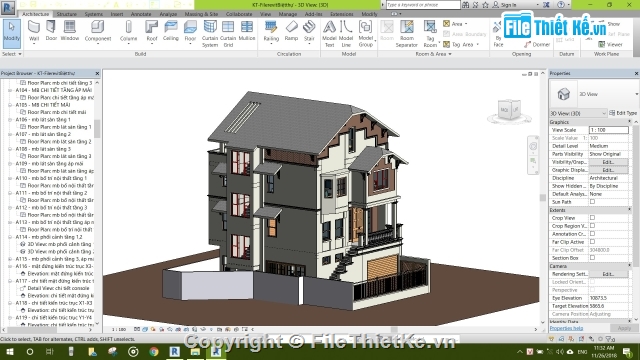This screenshot has height=360, width=640.
Task: Select the Modify tool
Action: click(x=11, y=33)
